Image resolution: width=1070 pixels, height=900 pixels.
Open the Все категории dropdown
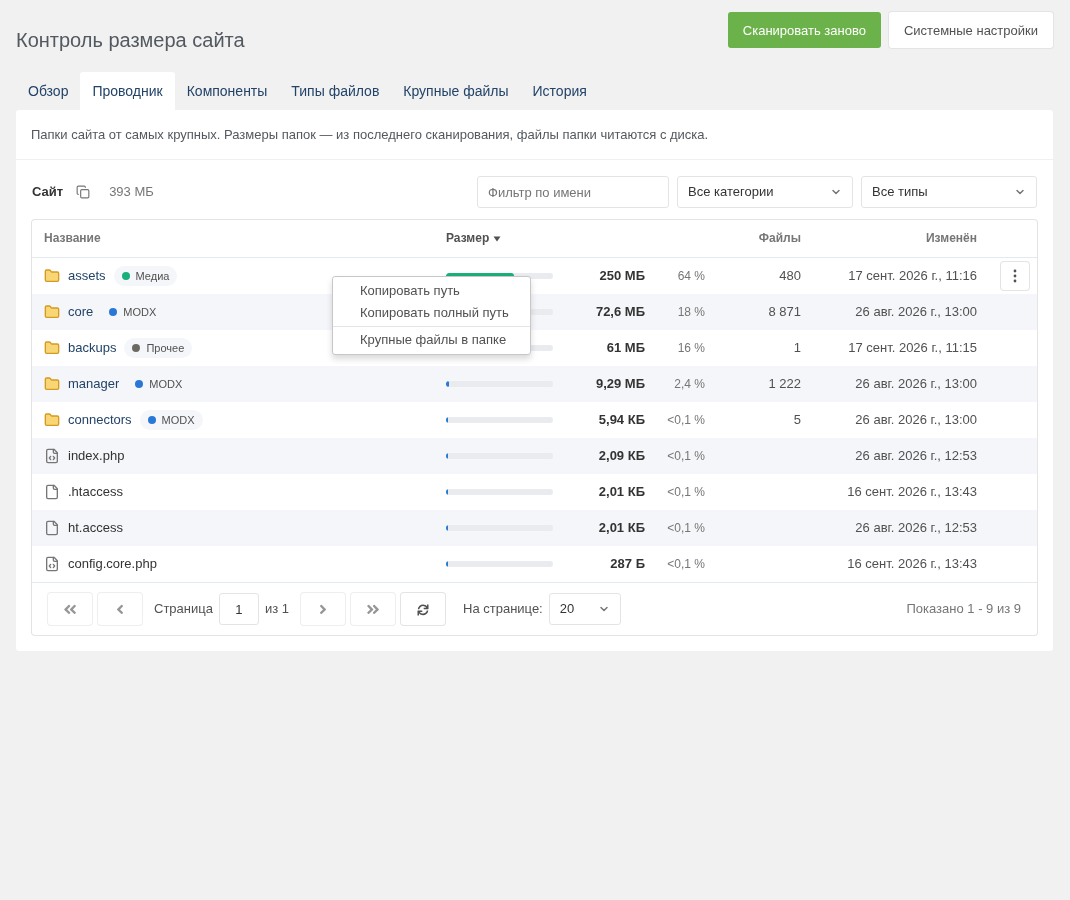[764, 192]
